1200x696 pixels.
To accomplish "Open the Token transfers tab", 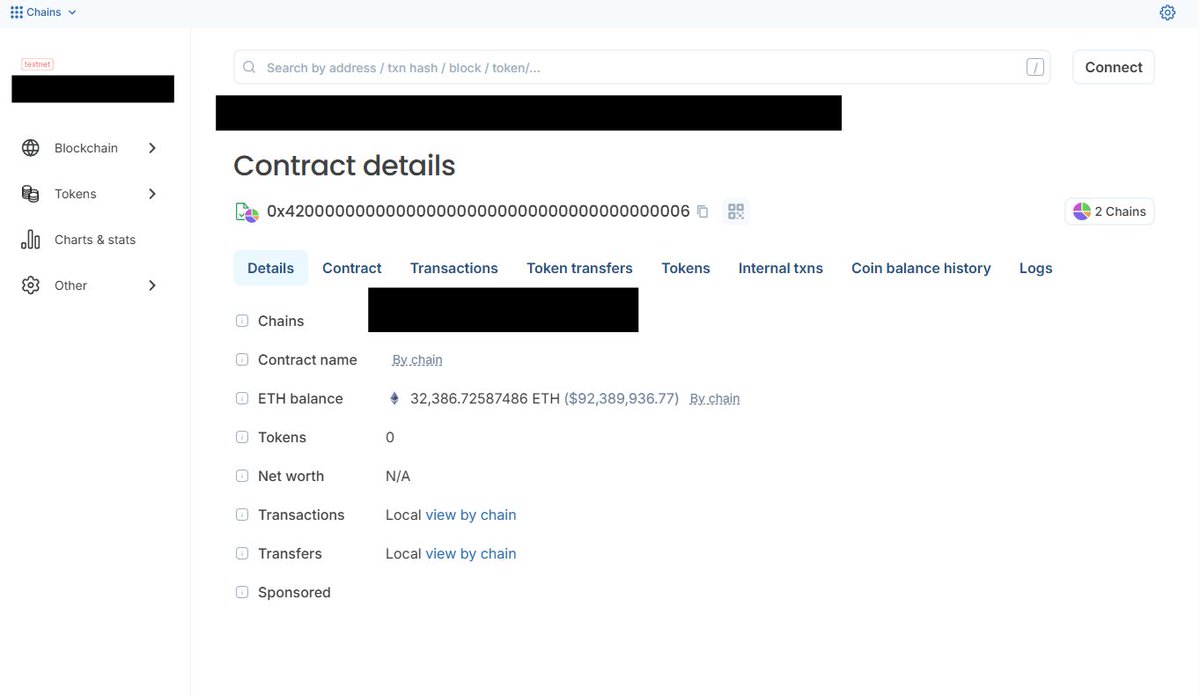I will [580, 268].
